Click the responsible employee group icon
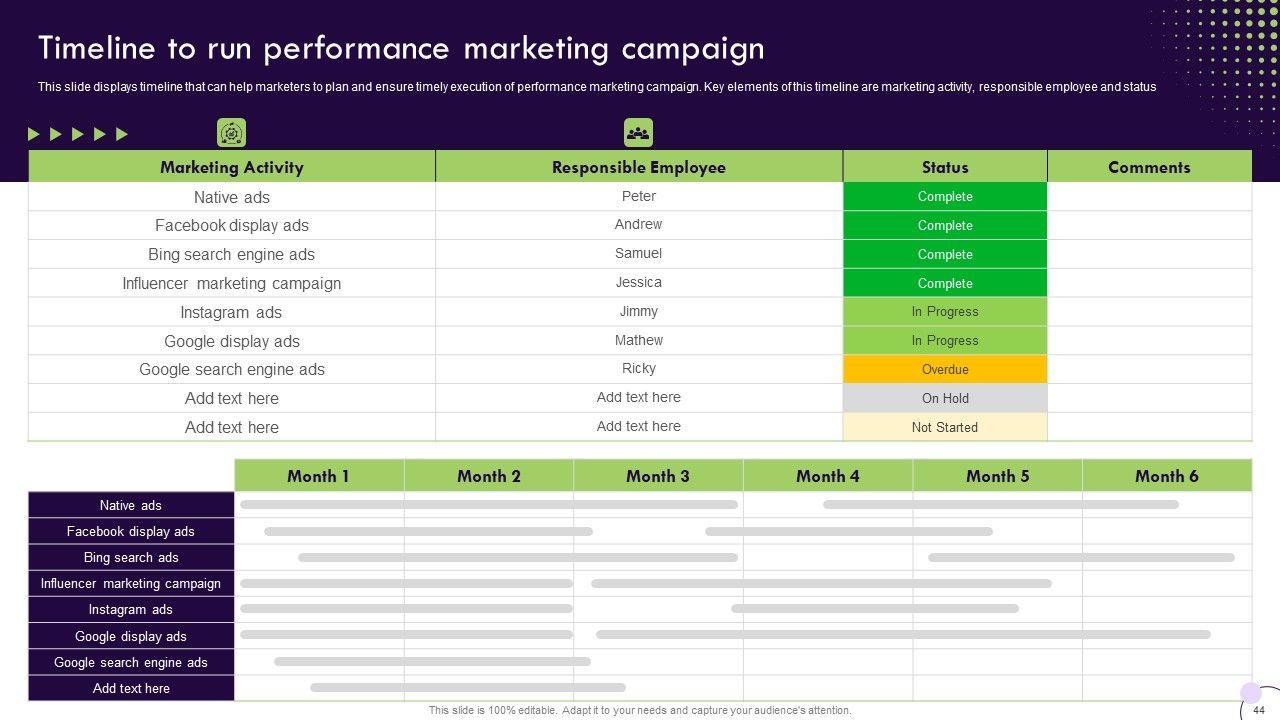This screenshot has height=720, width=1280. (x=638, y=133)
